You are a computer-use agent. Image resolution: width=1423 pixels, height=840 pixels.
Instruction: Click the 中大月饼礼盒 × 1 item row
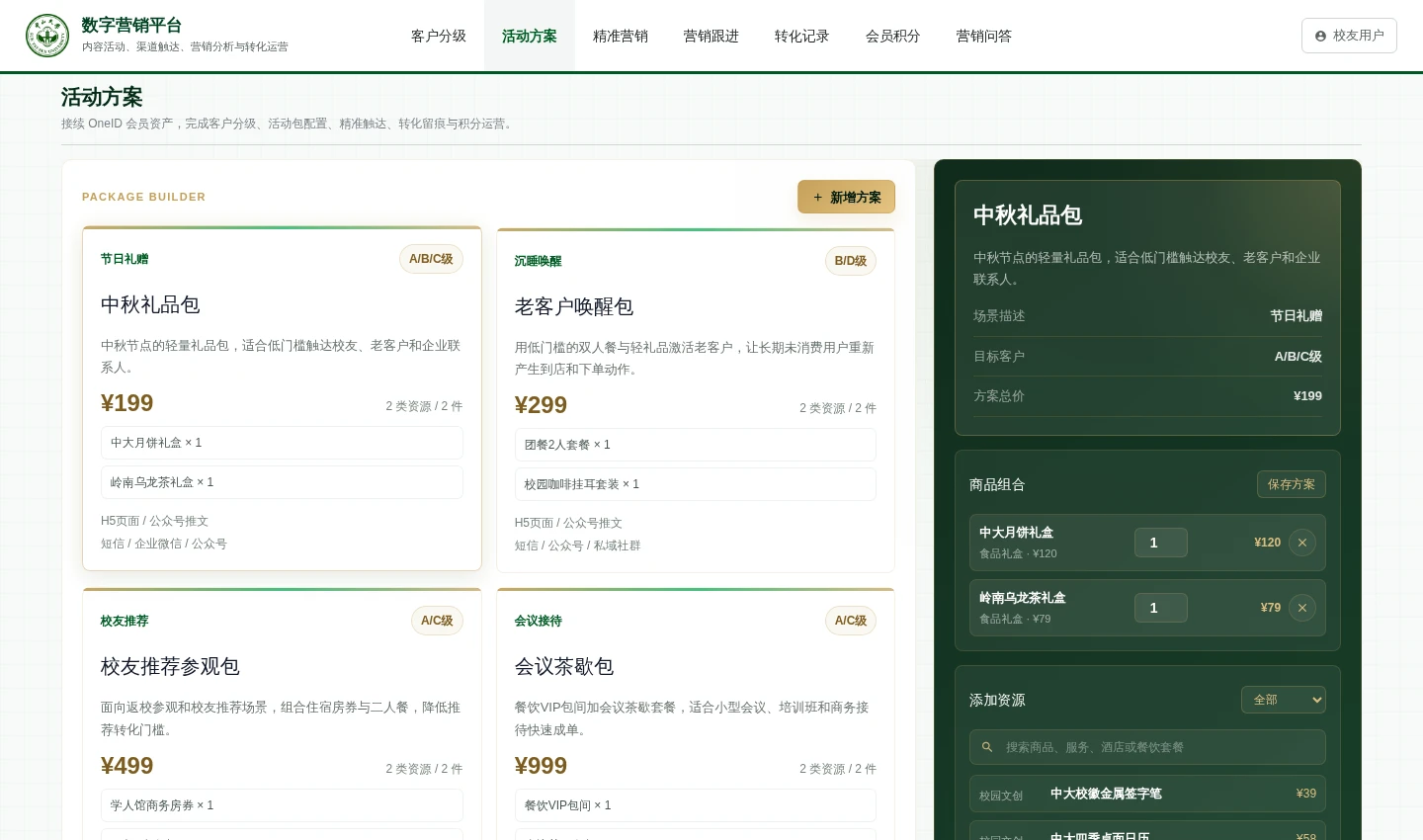point(282,443)
